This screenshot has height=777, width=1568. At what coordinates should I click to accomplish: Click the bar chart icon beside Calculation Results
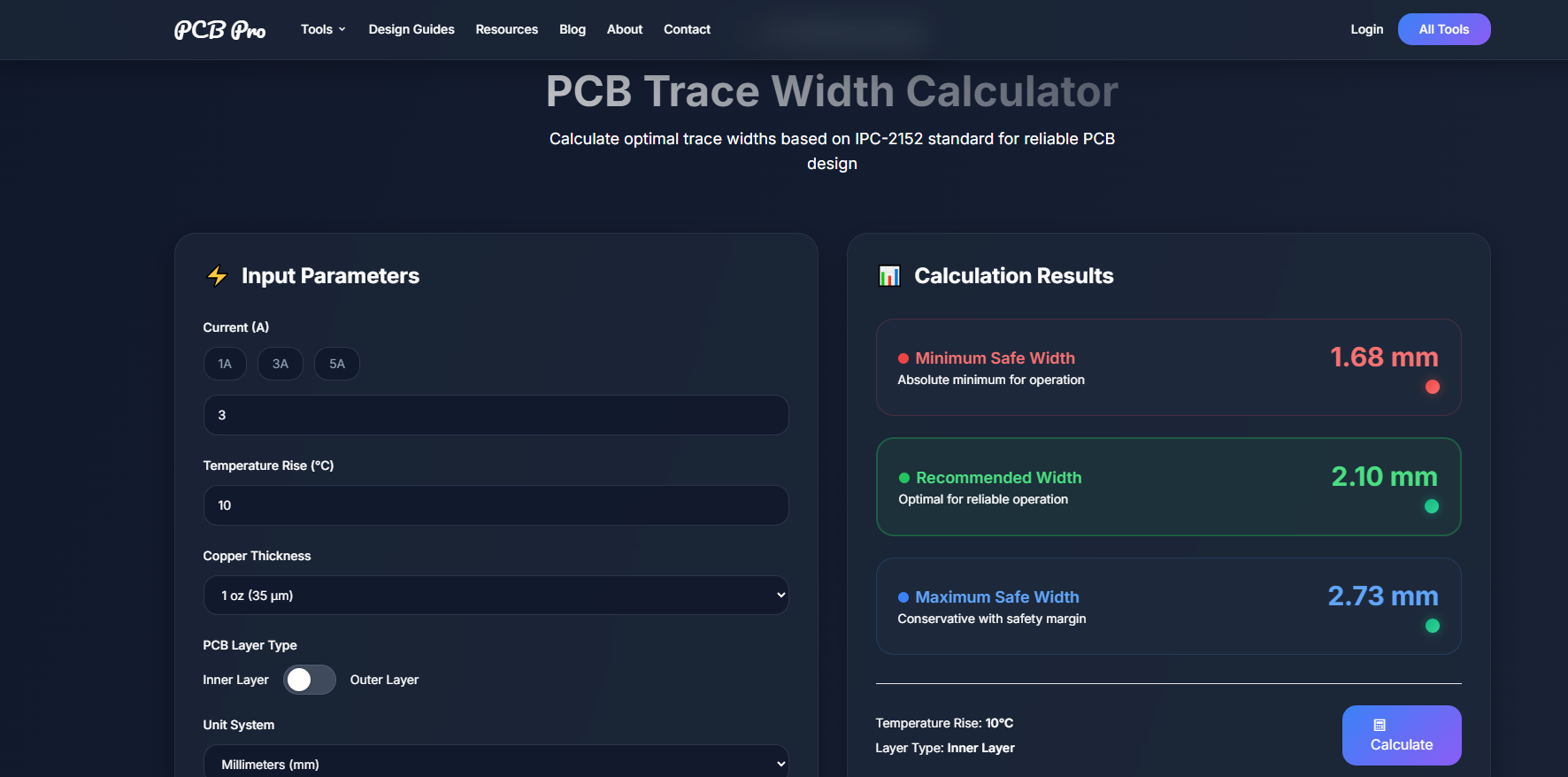(x=888, y=275)
